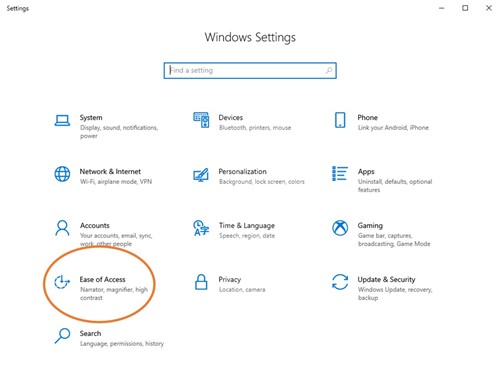Maximize the Settings window
This screenshot has width=500, height=382.
point(465,8)
